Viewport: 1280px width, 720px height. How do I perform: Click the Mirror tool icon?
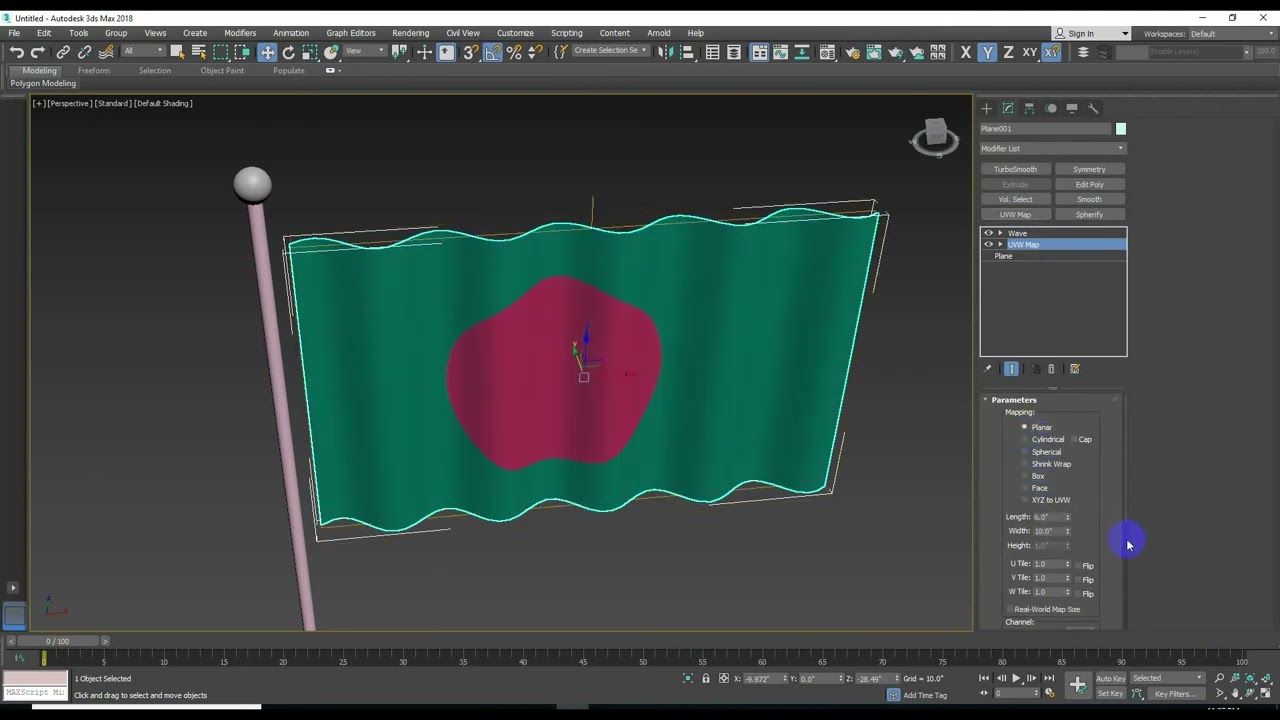pyautogui.click(x=666, y=52)
